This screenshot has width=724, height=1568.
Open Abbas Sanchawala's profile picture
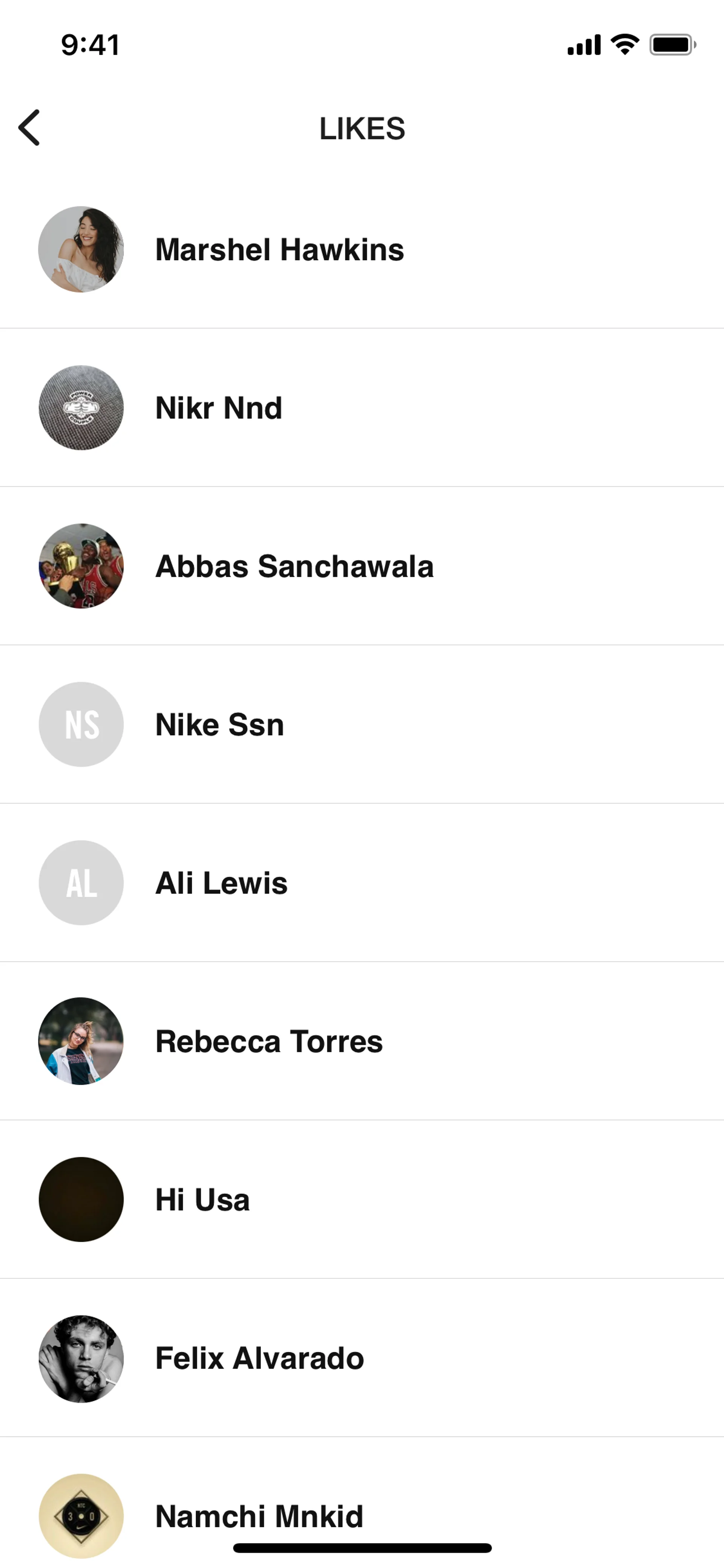point(81,566)
